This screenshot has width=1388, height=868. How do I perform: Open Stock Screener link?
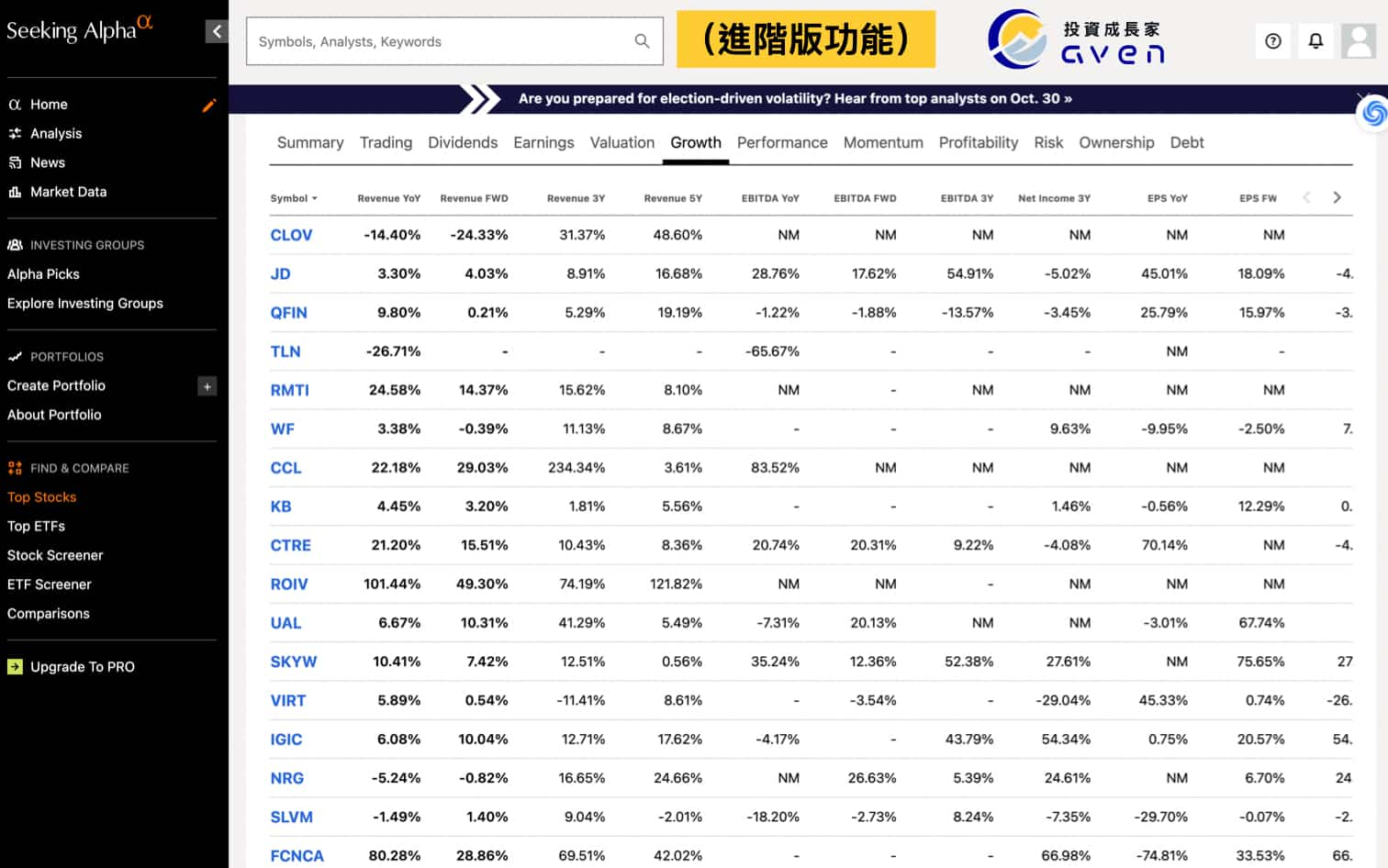point(55,556)
